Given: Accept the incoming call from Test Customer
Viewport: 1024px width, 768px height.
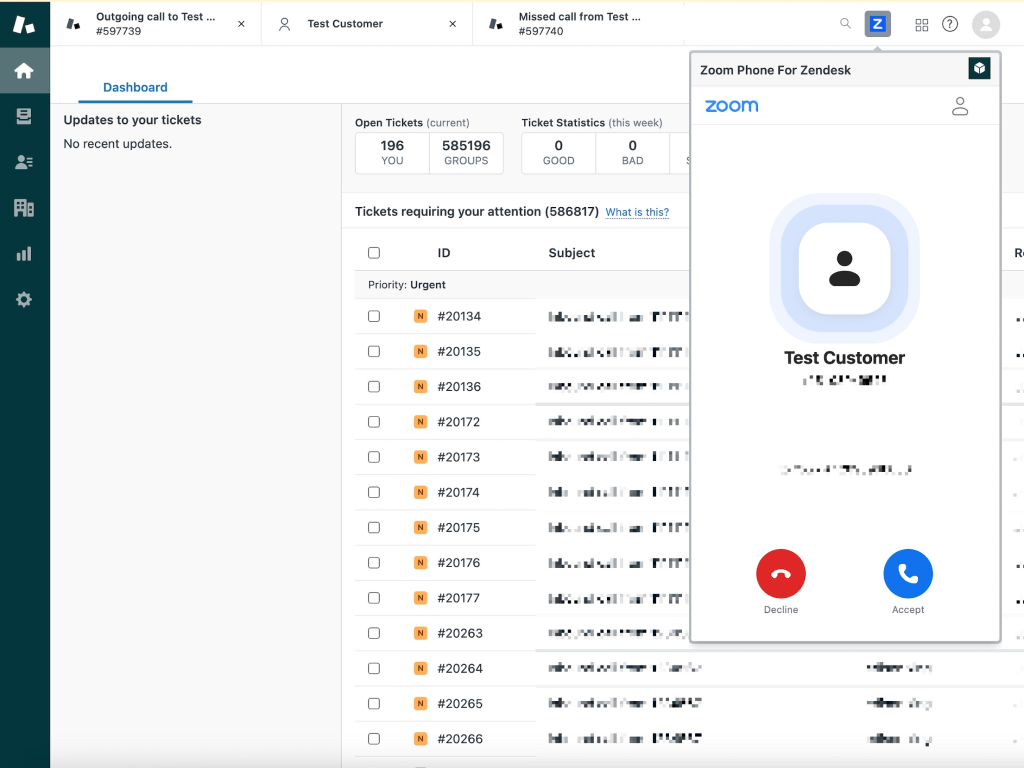Looking at the screenshot, I should coord(908,574).
